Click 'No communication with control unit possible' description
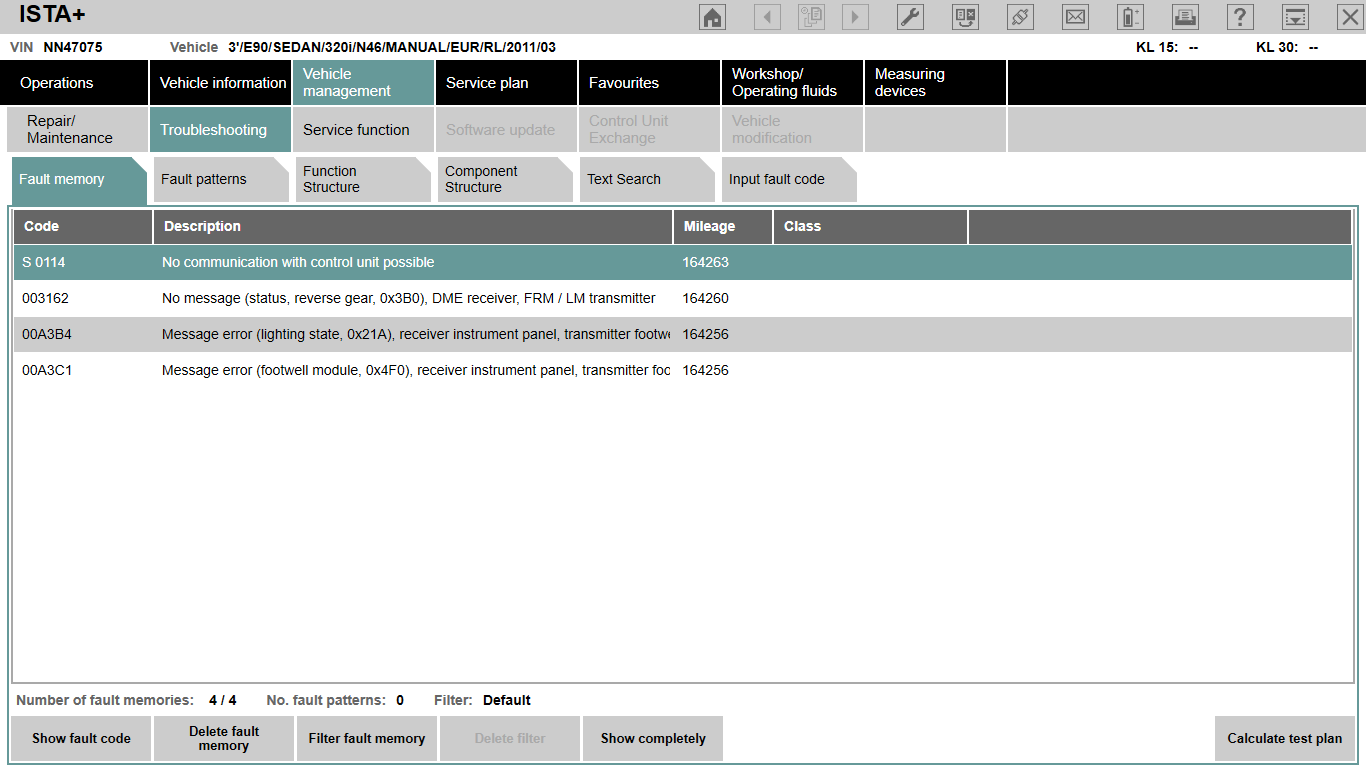The image size is (1366, 768). (x=298, y=262)
